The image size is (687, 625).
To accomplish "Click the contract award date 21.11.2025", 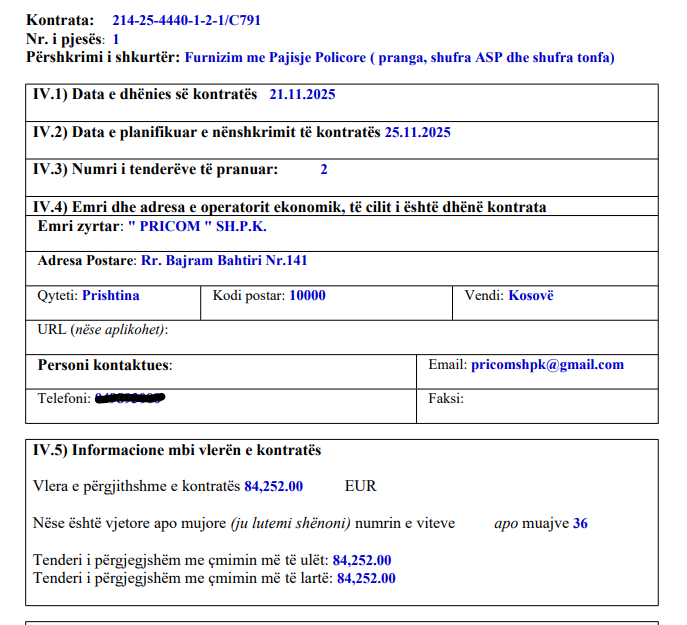I will [x=302, y=95].
